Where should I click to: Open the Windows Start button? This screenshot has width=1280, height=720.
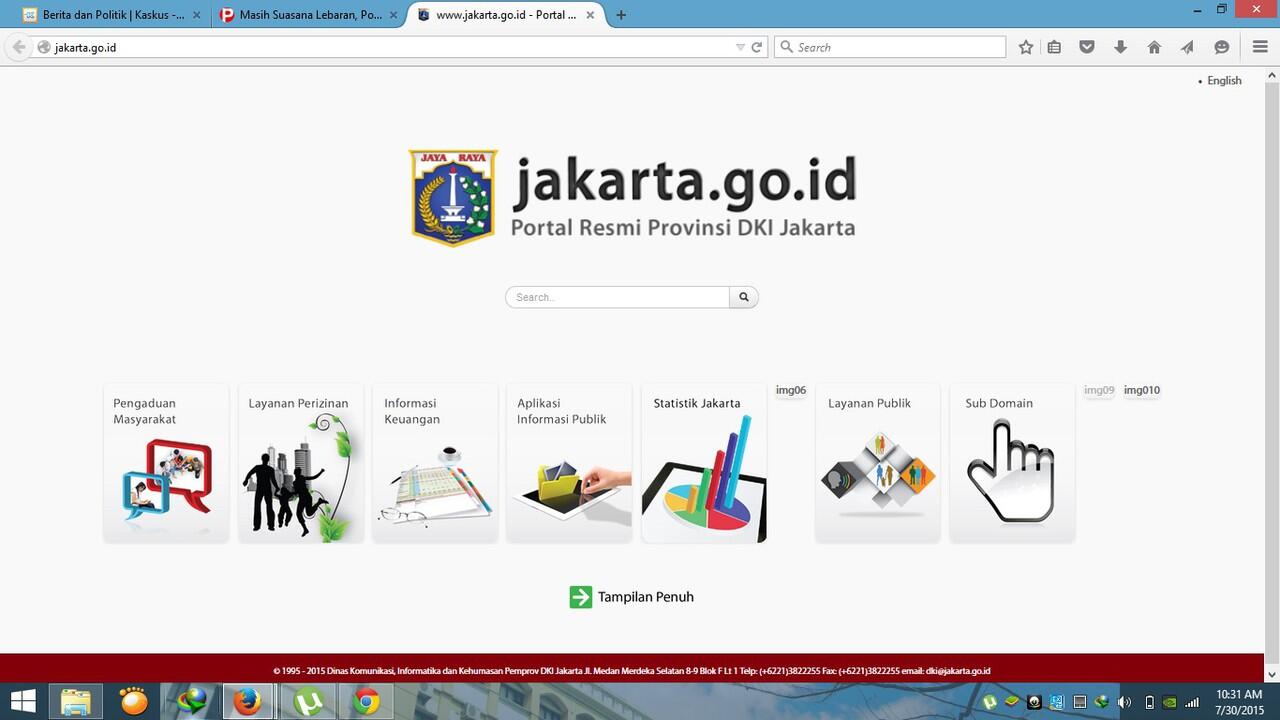pos(23,702)
